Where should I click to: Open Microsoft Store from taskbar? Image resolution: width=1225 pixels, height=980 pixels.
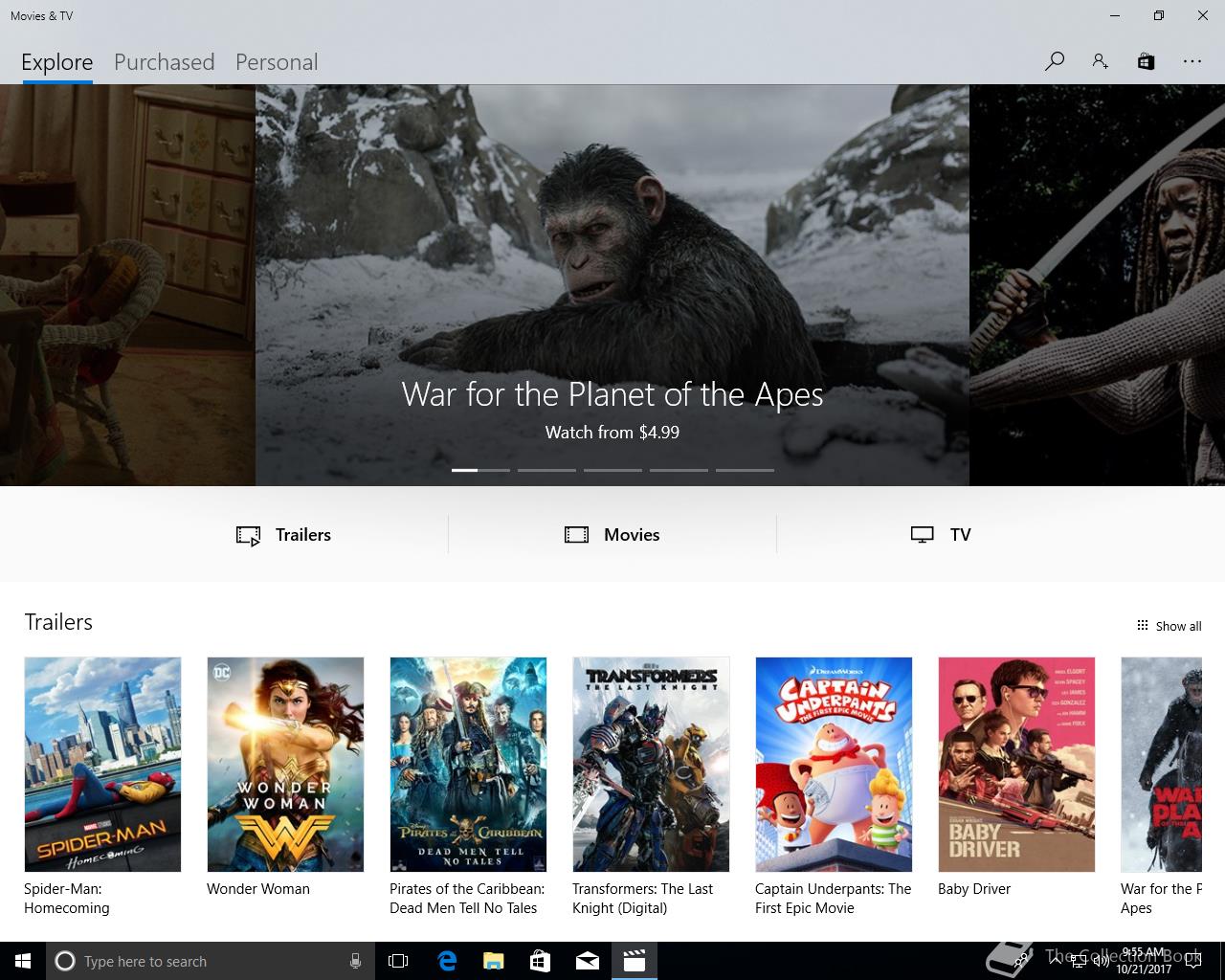click(x=540, y=961)
